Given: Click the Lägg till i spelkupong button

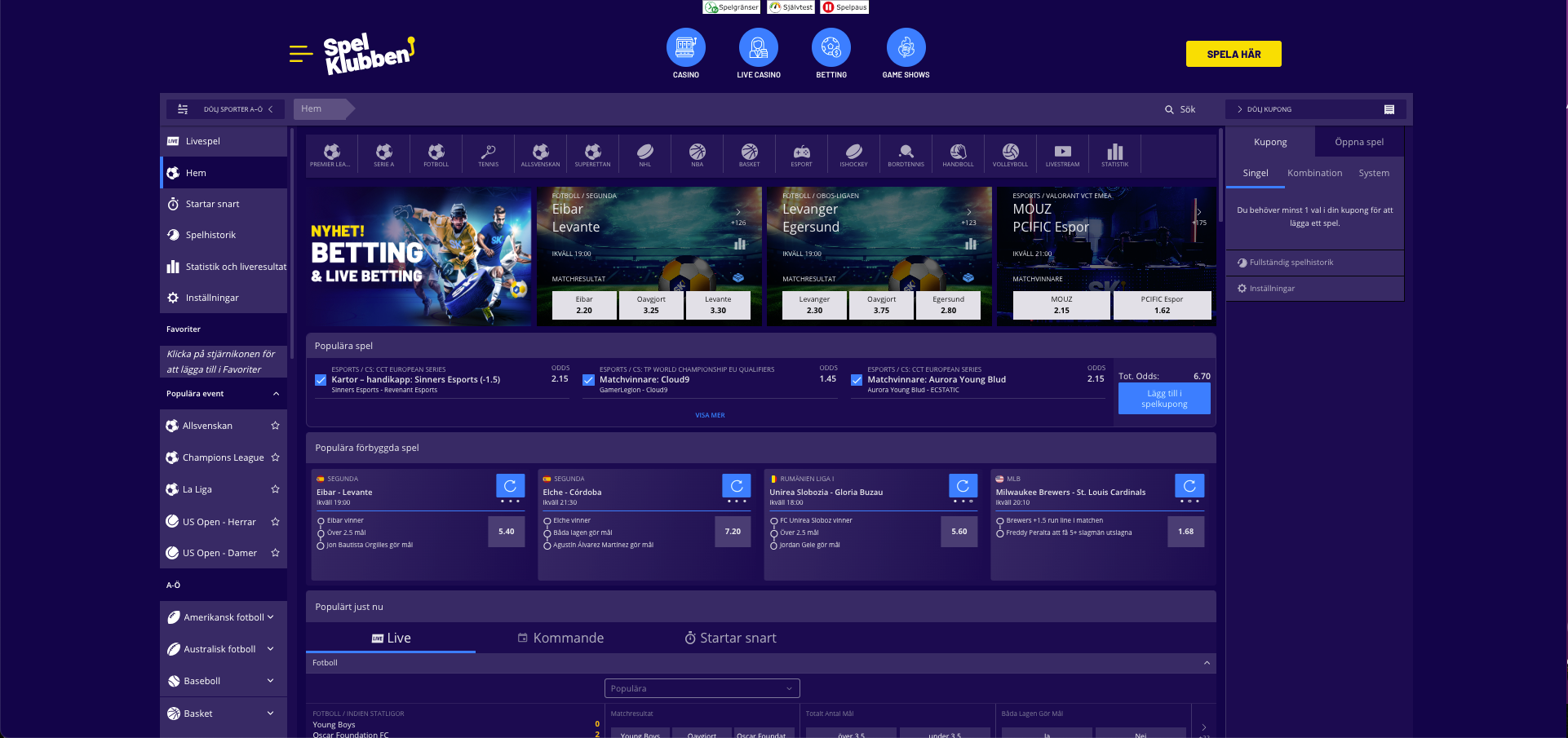Looking at the screenshot, I should point(1163,399).
